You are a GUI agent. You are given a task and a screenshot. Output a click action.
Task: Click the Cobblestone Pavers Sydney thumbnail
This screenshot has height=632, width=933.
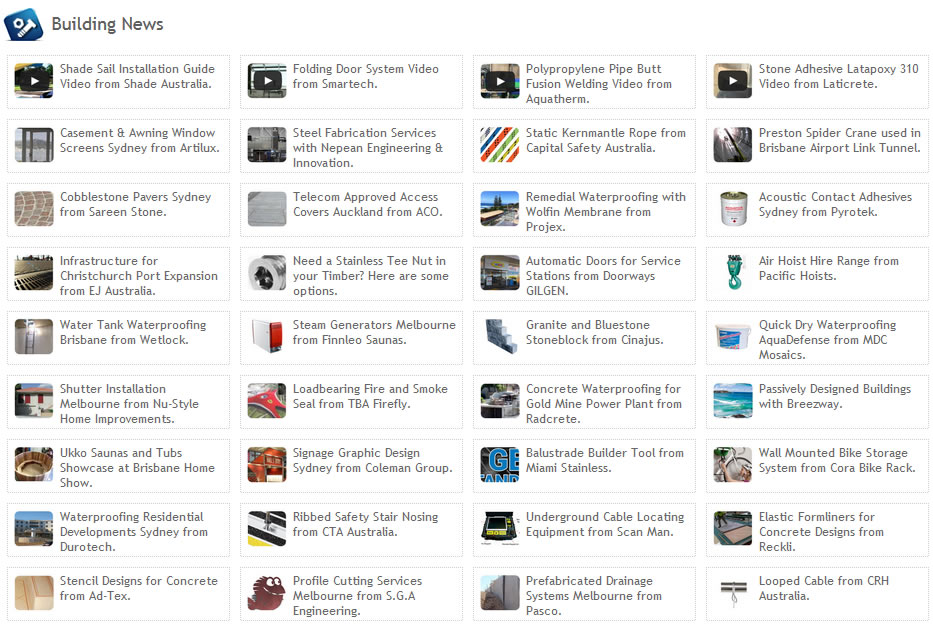point(34,209)
